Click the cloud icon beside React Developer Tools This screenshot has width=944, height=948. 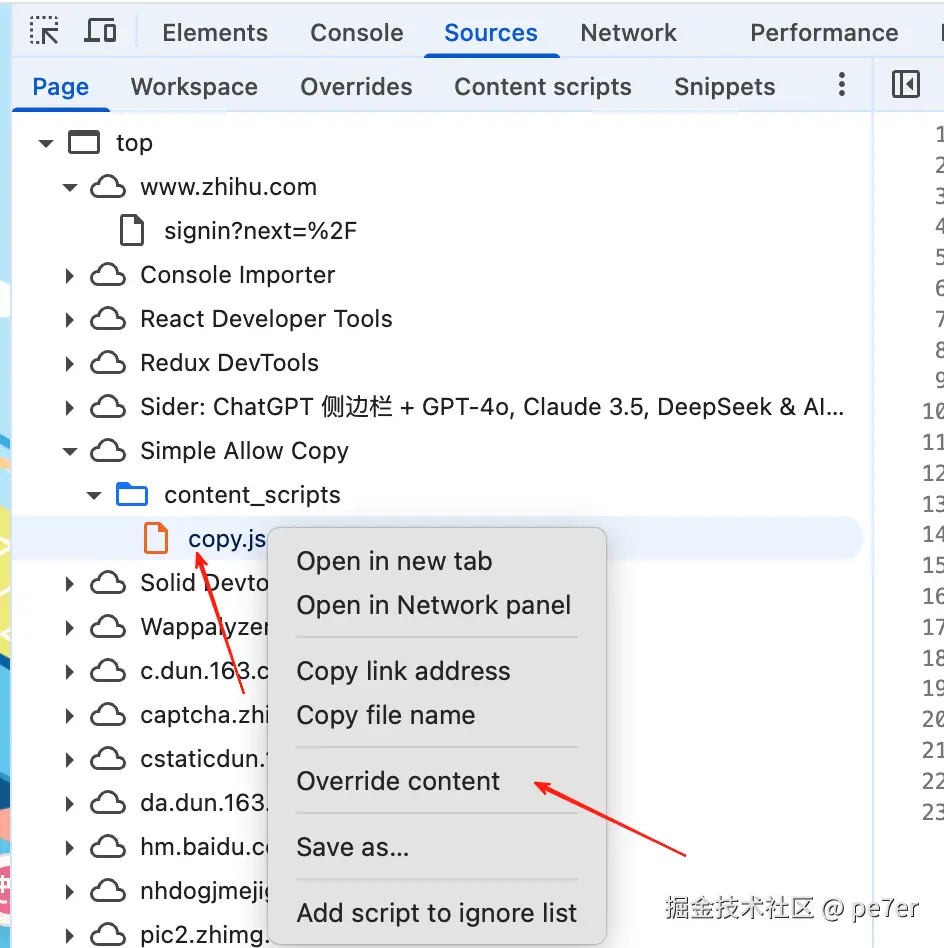(x=108, y=319)
